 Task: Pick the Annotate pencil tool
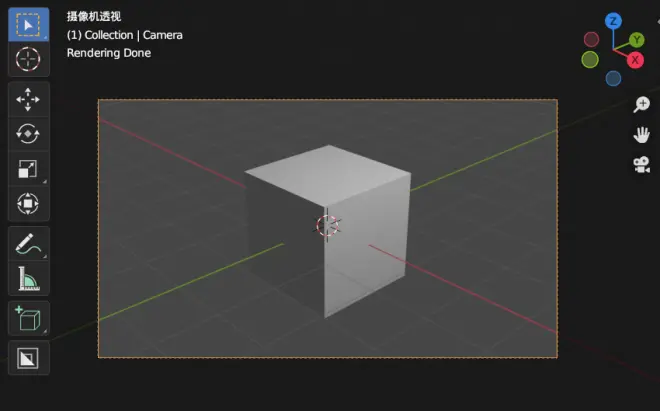(x=28, y=244)
